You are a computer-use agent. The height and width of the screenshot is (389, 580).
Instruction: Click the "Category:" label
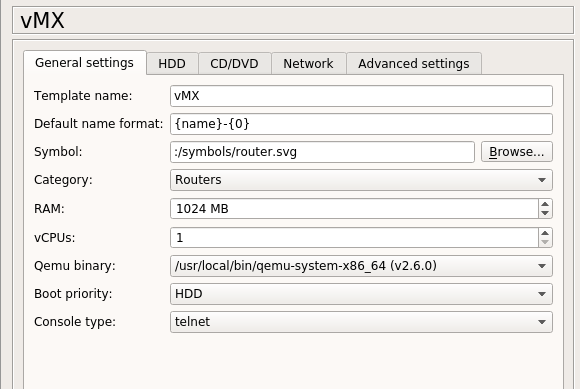pyautogui.click(x=63, y=180)
